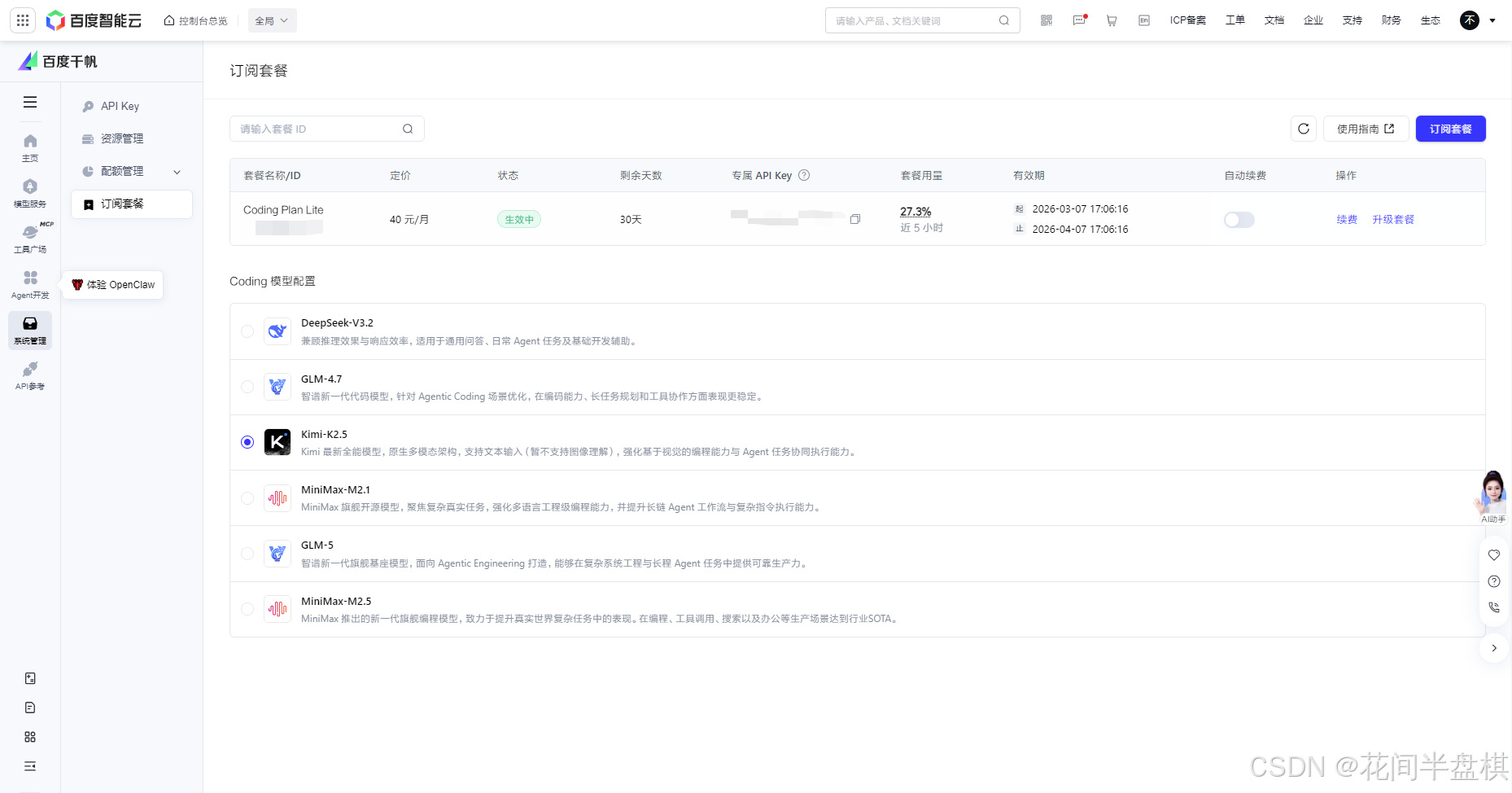Screen dimensions: 1512x793
Task: Go to 主页 in the left rail
Action: point(30,147)
